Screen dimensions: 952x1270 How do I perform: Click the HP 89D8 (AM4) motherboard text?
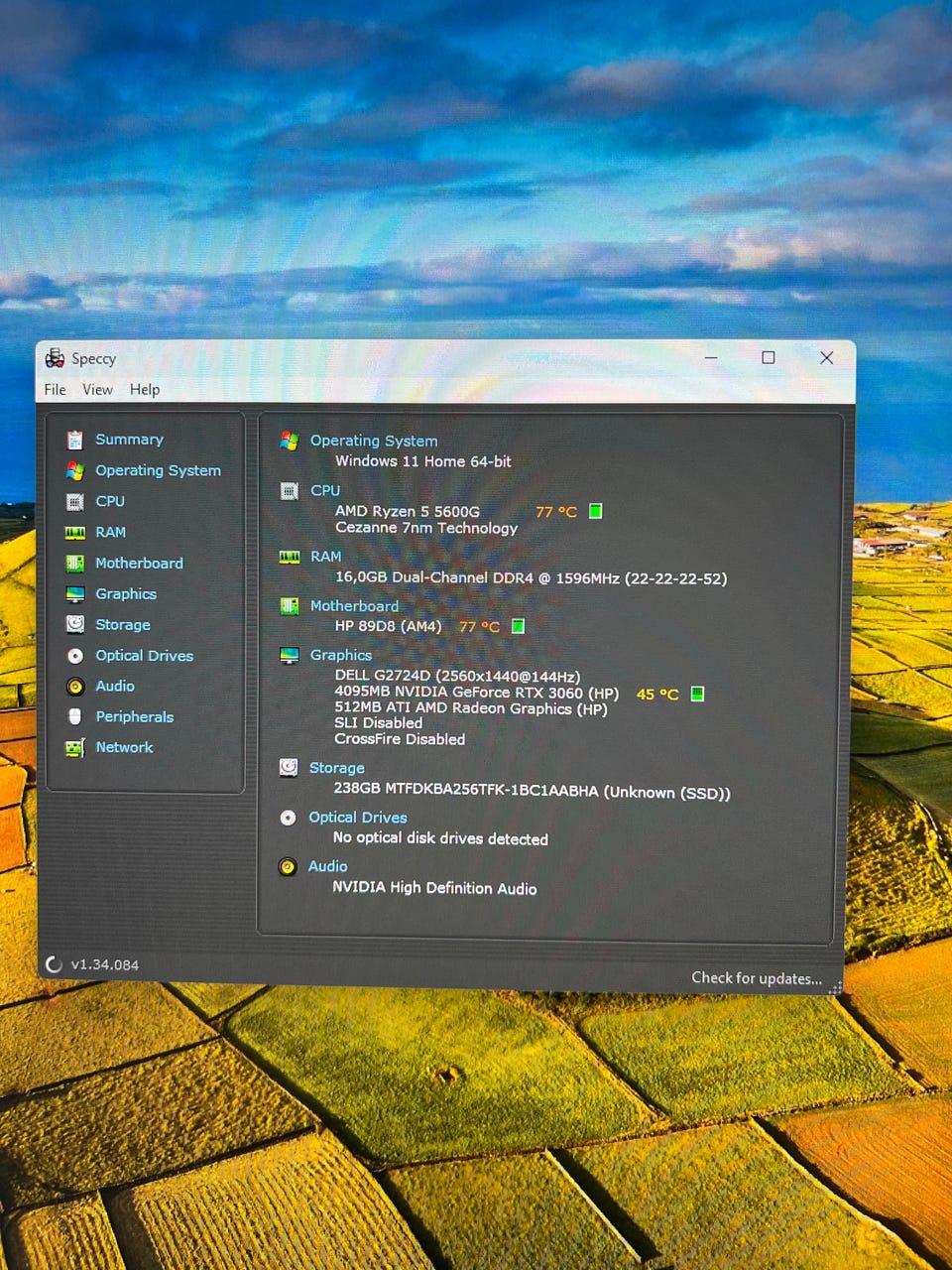[388, 626]
